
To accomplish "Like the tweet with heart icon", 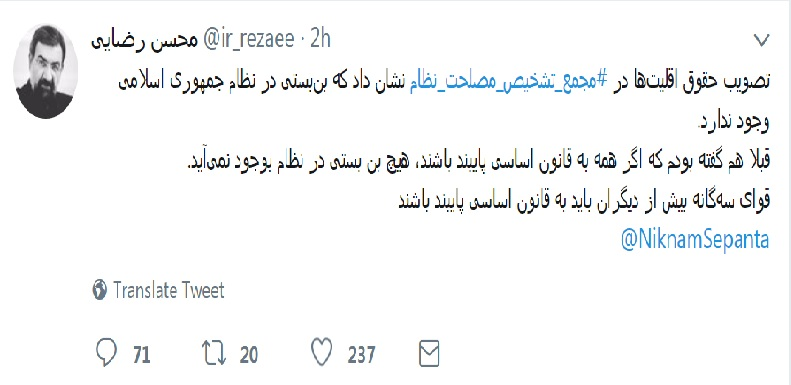I will tap(321, 352).
